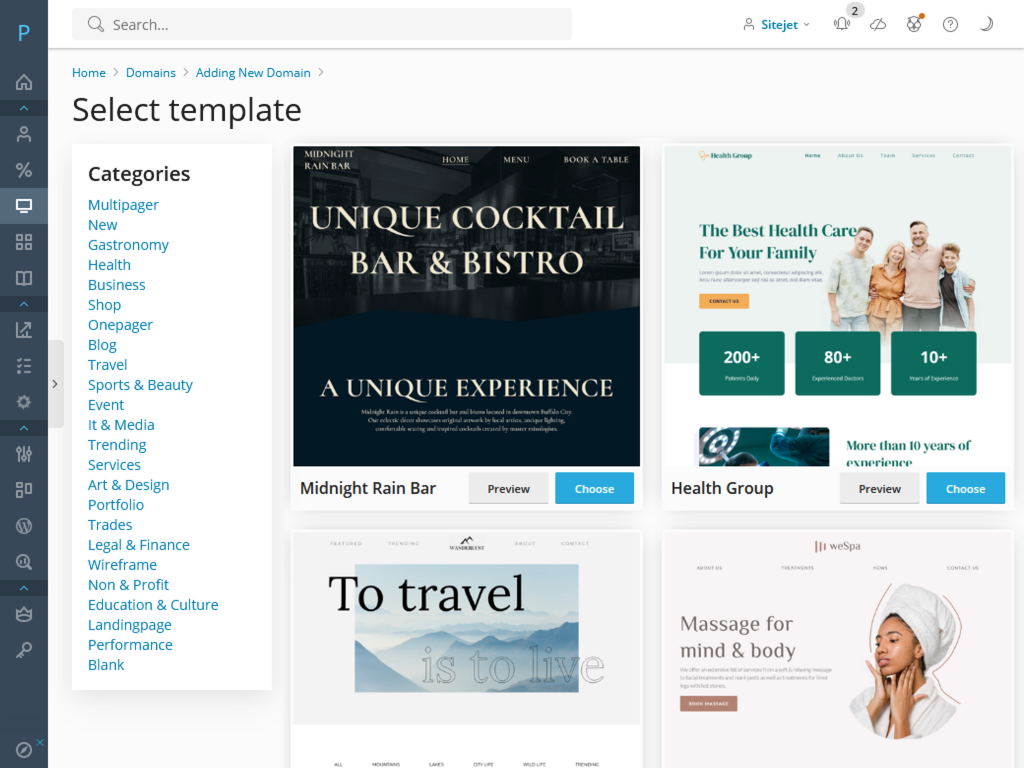Toggle dark mode with the moon icon
The height and width of the screenshot is (768, 1024).
(985, 24)
